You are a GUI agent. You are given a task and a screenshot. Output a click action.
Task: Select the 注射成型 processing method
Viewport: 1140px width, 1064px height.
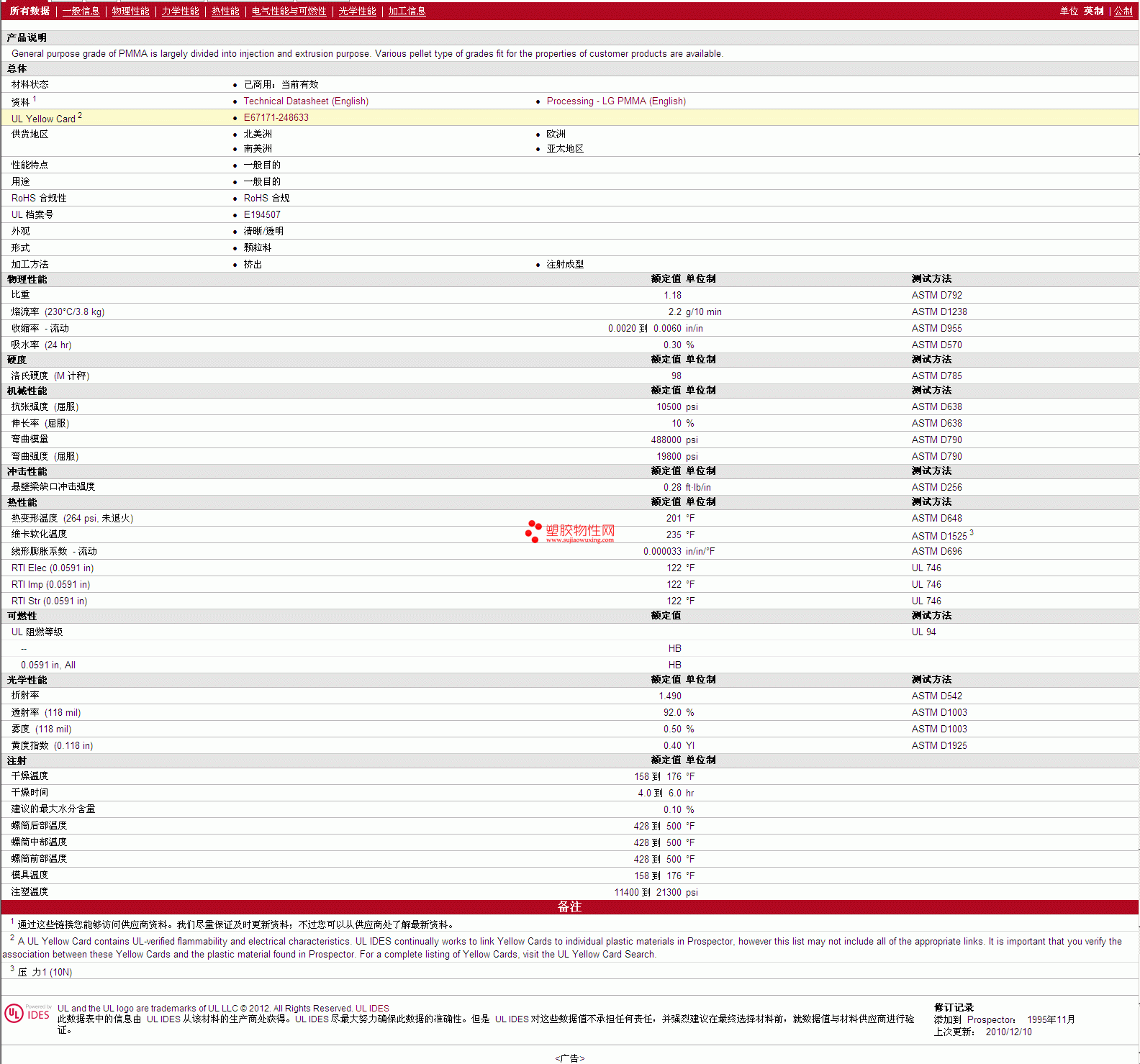(x=565, y=265)
